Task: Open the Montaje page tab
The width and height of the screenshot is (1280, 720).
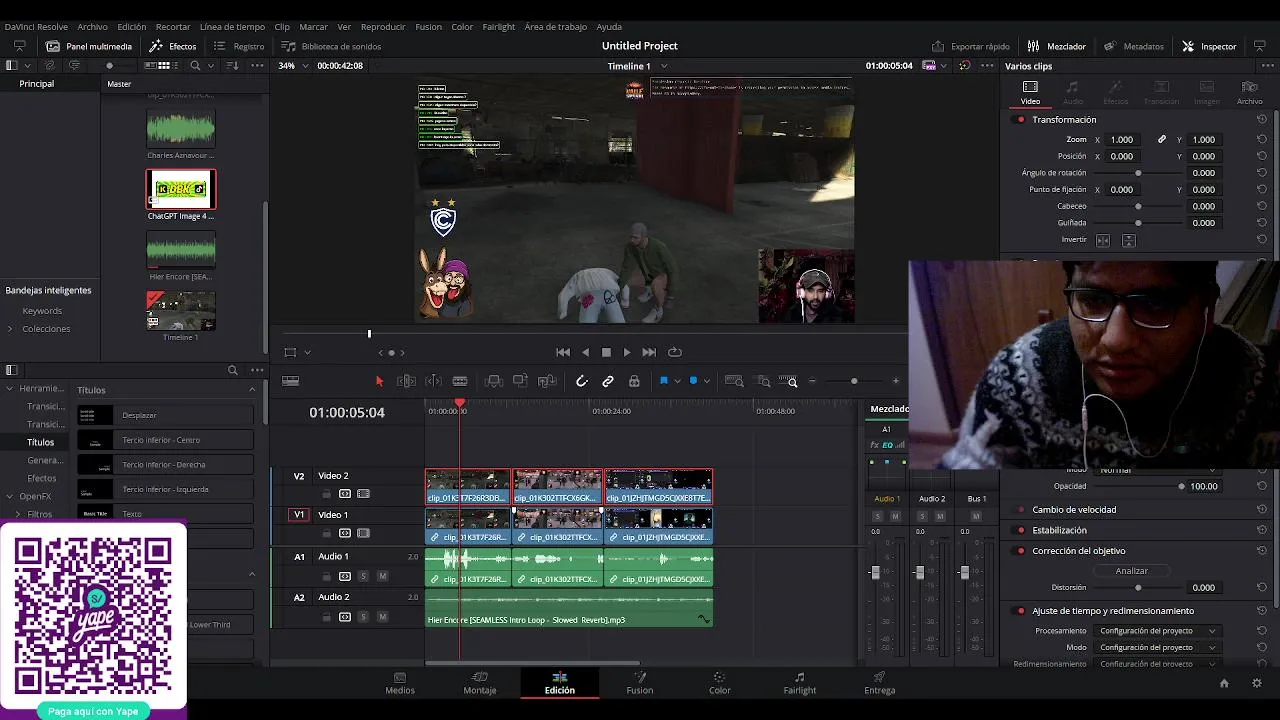Action: click(x=480, y=683)
